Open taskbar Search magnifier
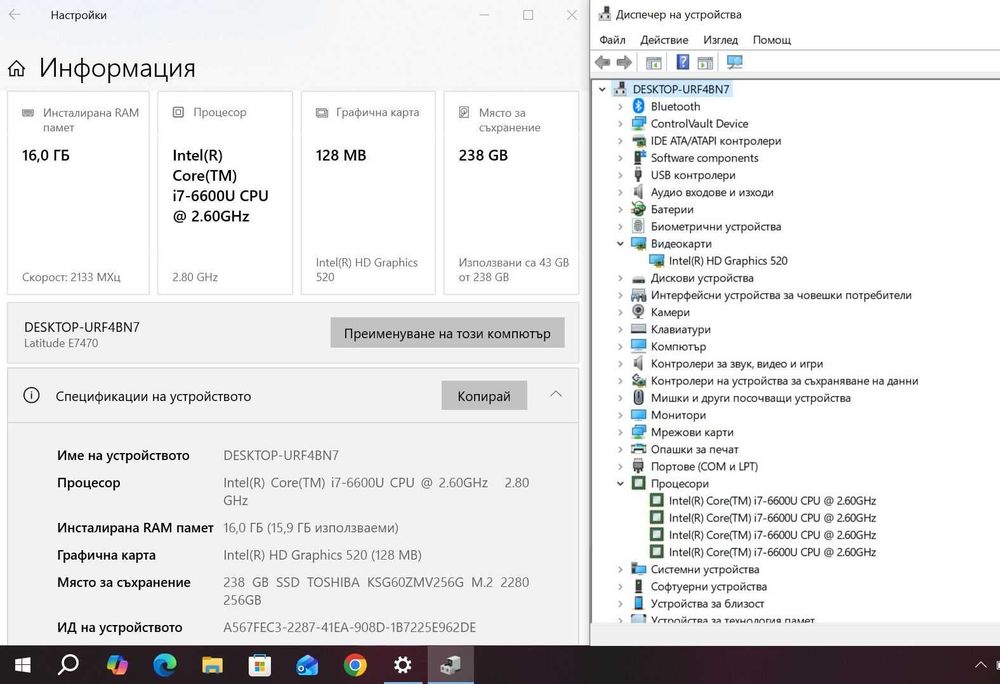 pyautogui.click(x=68, y=665)
